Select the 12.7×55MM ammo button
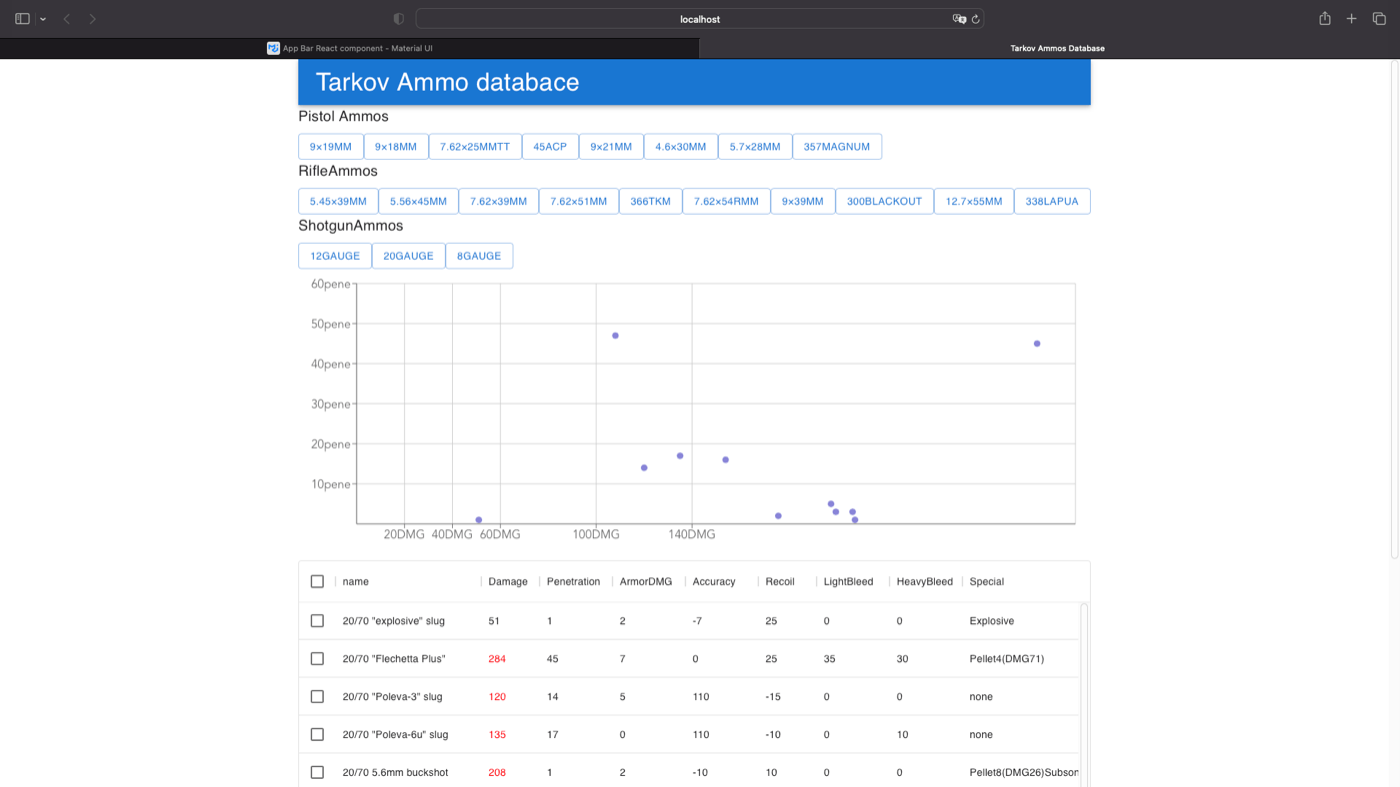This screenshot has width=1400, height=787. [974, 201]
